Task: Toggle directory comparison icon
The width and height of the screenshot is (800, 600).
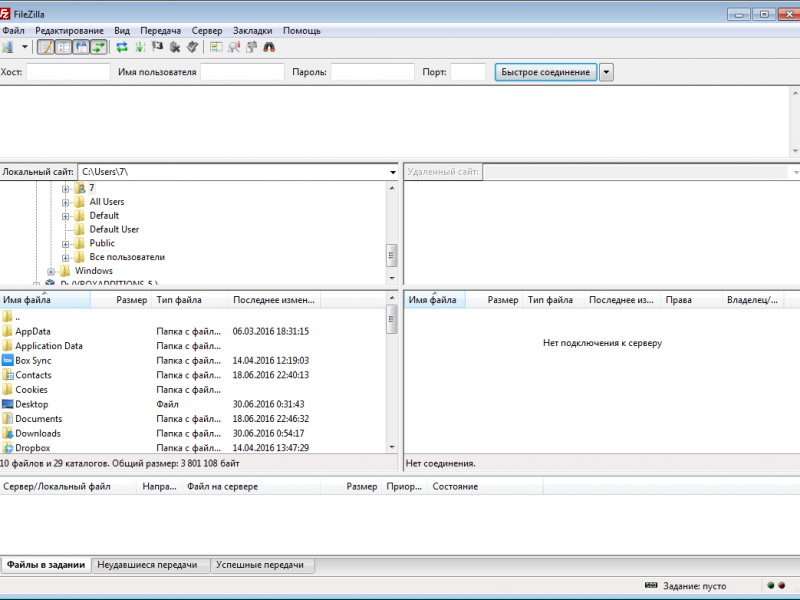Action: pyautogui.click(x=234, y=47)
